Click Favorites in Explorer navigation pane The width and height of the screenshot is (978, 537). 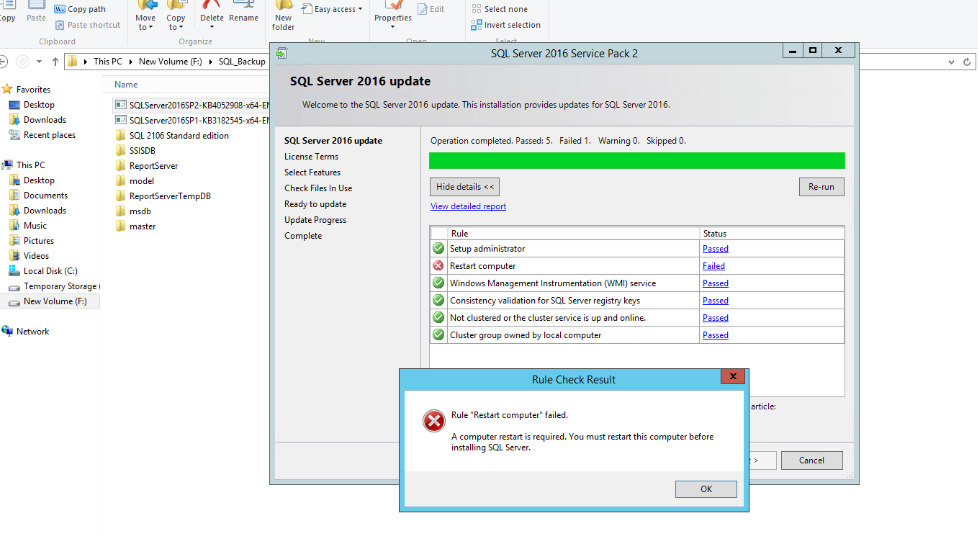33,90
